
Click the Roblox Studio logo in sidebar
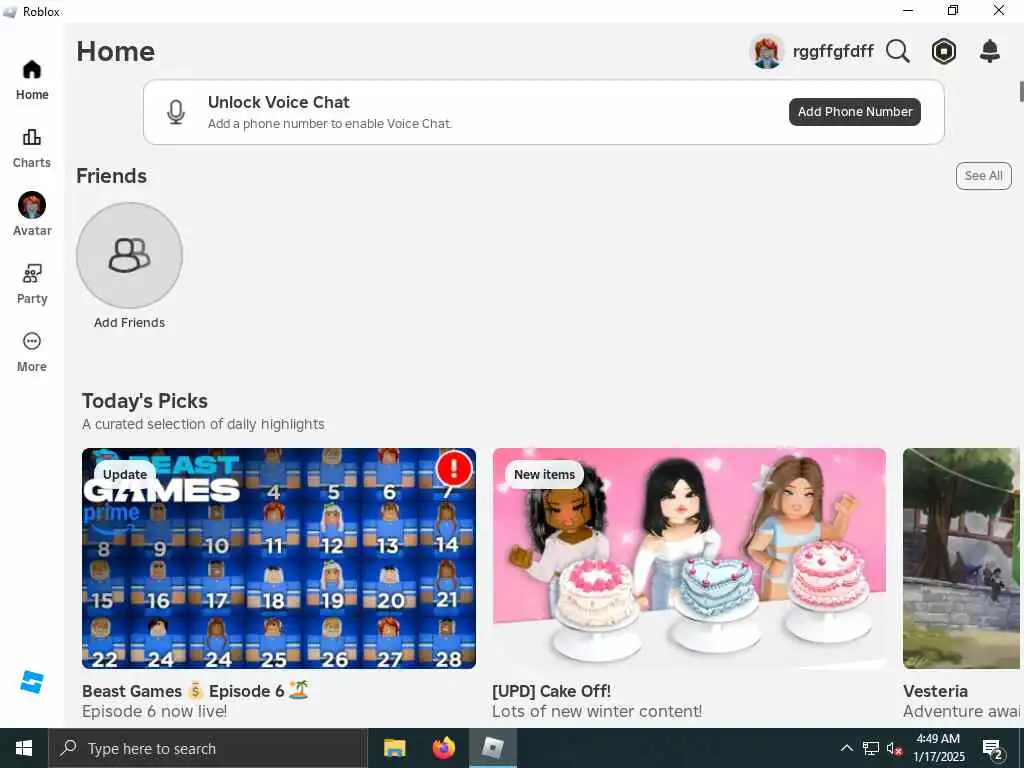(x=31, y=682)
